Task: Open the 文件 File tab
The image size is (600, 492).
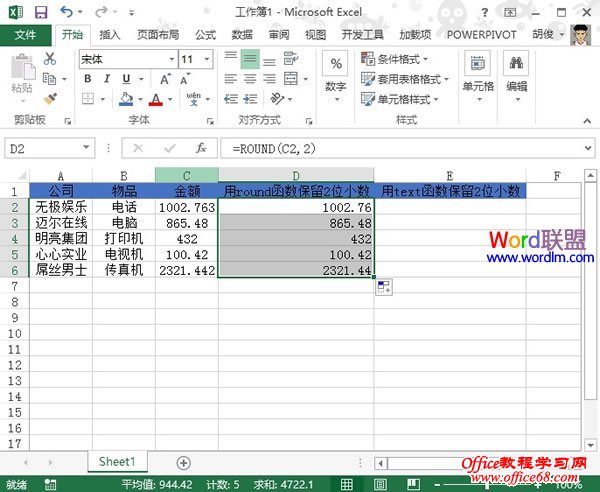Action: tap(25, 35)
